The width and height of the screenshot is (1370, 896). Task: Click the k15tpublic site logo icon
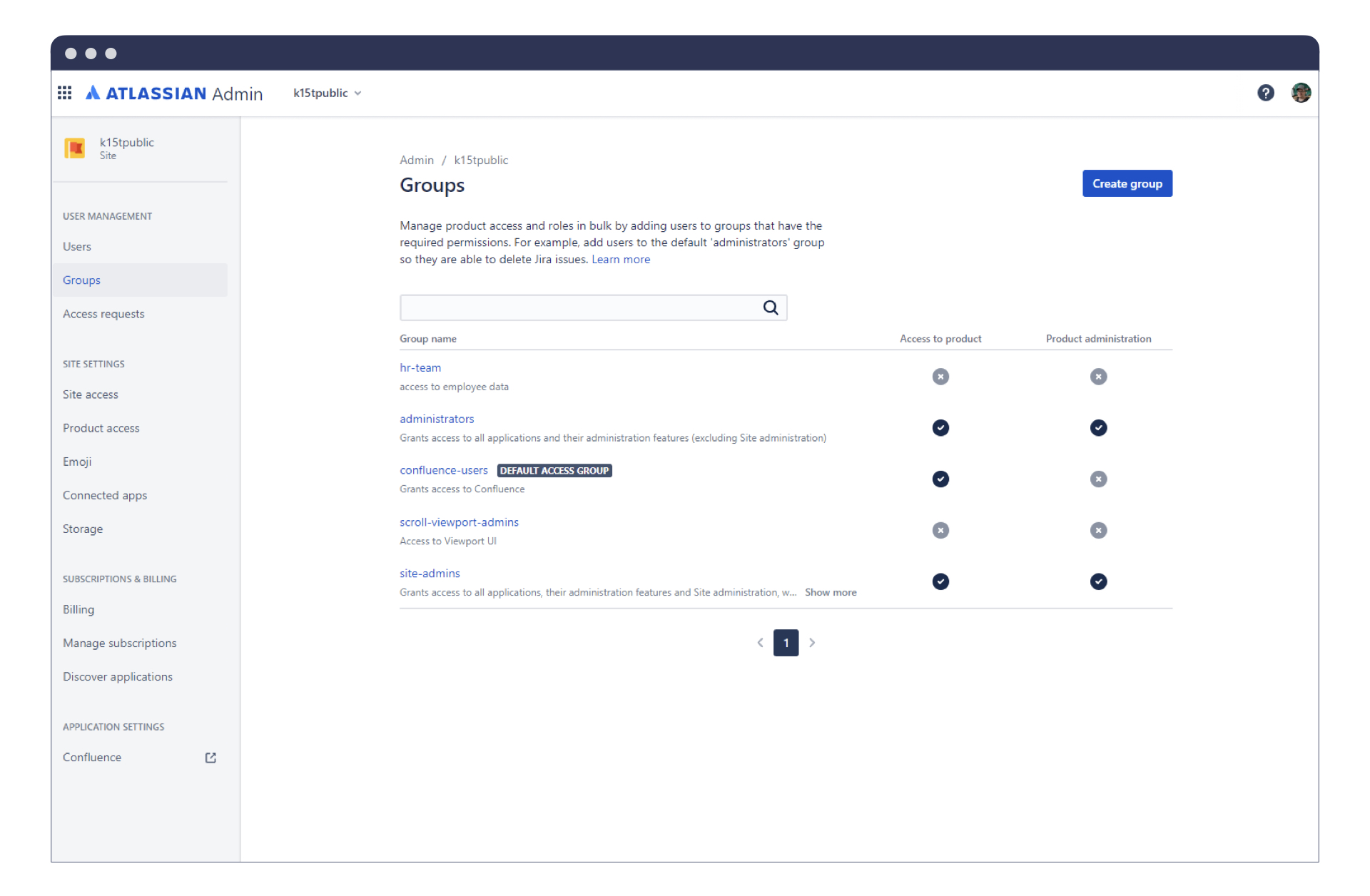76,148
